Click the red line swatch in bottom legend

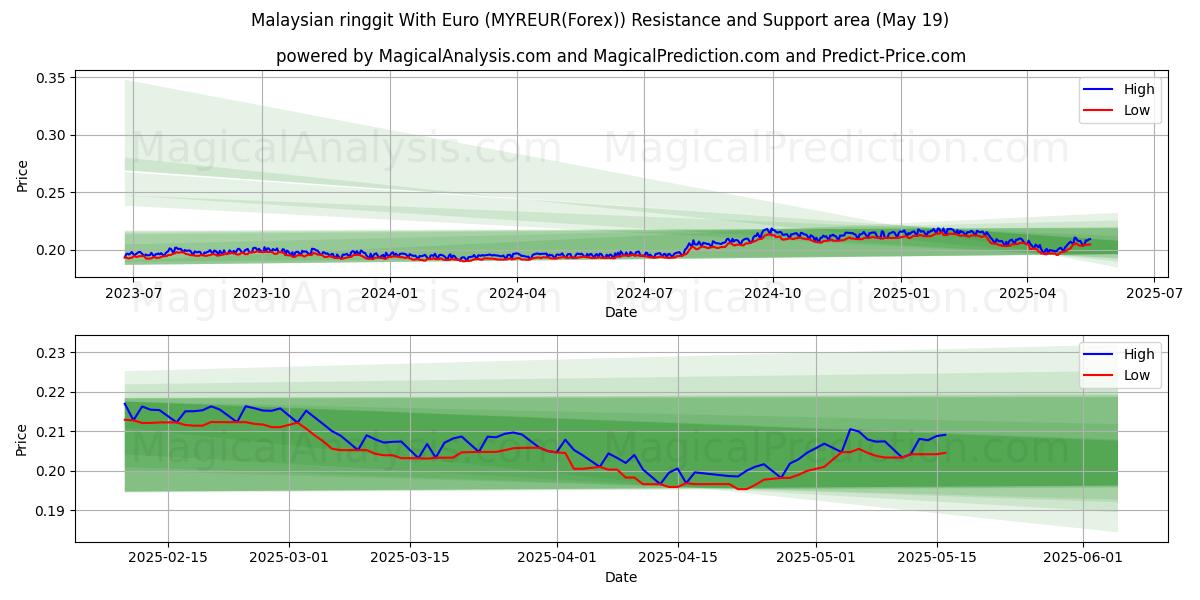(1099, 376)
